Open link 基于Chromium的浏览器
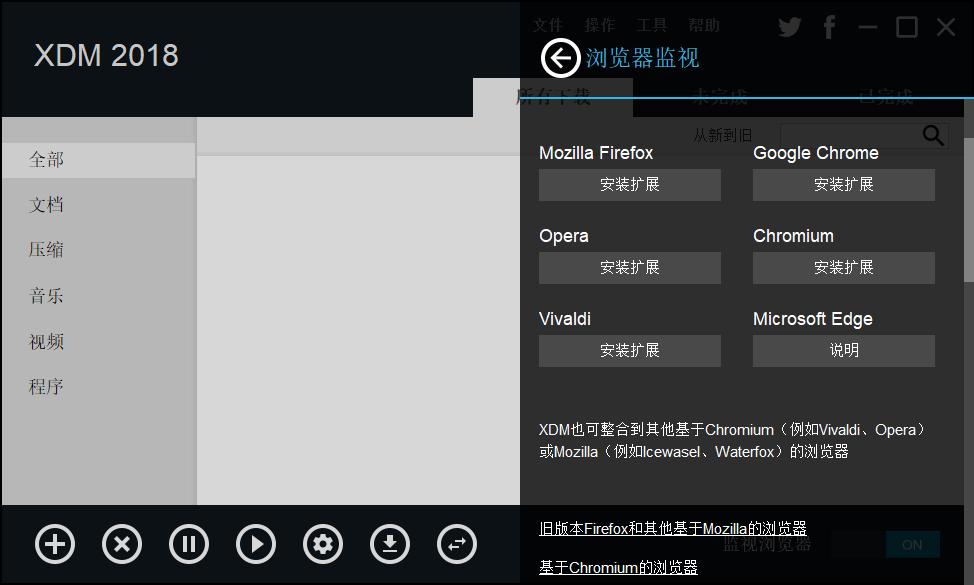974x585 pixels. [x=618, y=567]
